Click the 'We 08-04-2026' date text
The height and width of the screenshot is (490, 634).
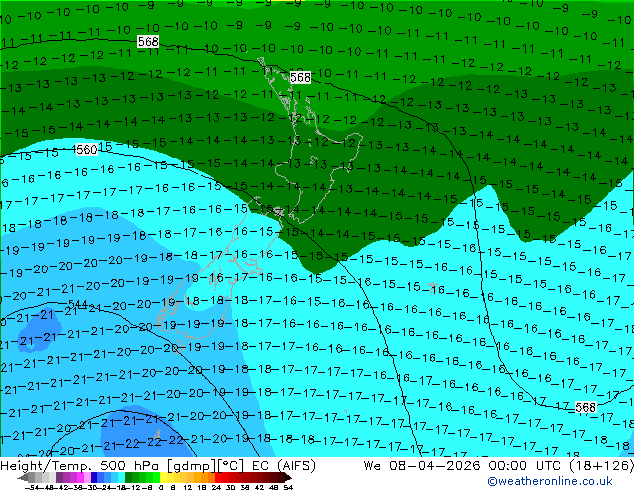point(422,466)
